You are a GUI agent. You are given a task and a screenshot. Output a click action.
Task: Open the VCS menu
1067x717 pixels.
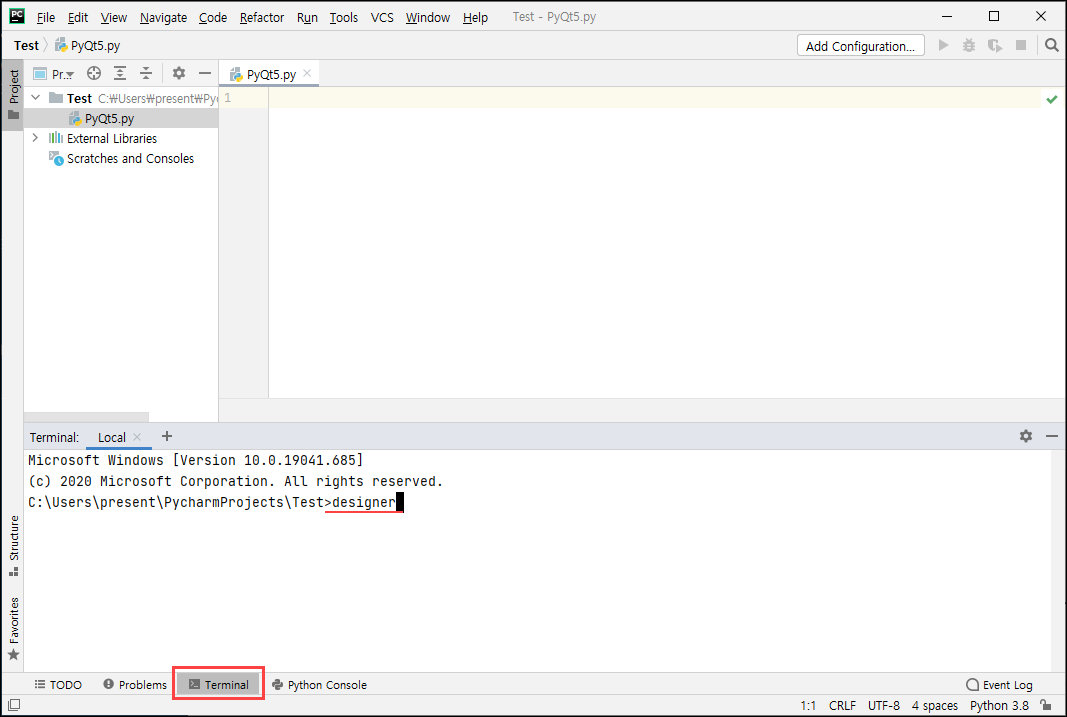(x=382, y=17)
